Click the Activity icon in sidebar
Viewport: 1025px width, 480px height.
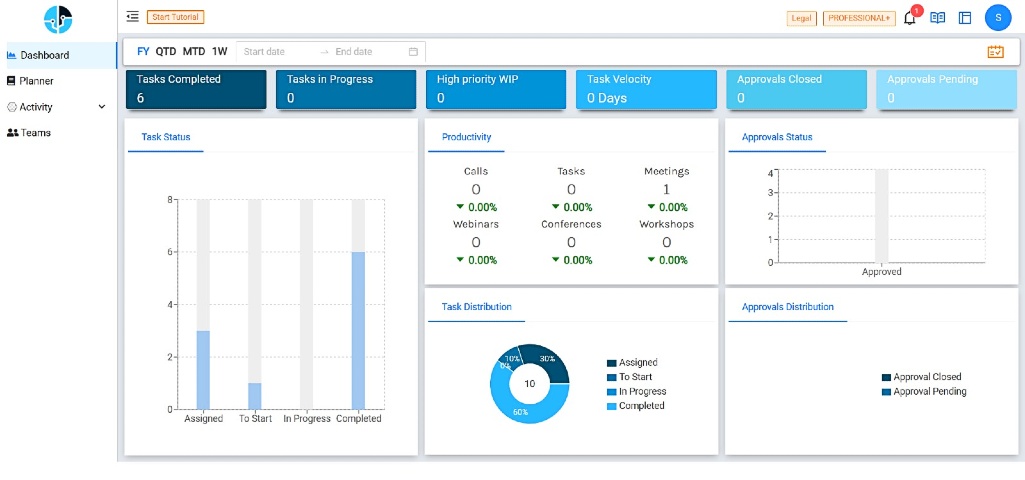(x=11, y=107)
